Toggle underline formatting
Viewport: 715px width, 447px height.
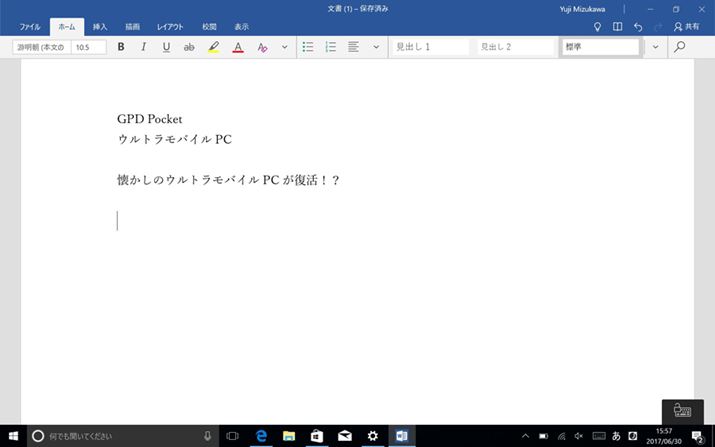tap(166, 47)
